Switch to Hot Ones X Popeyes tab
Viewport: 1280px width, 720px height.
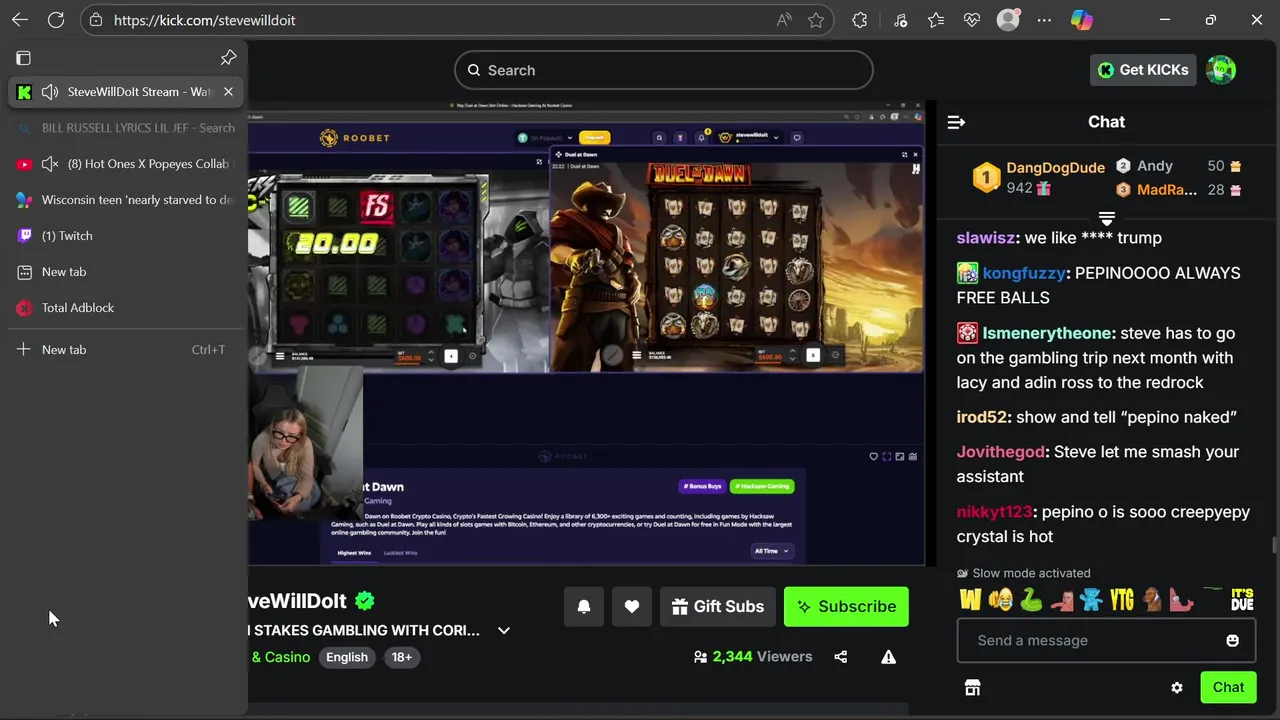[124, 164]
